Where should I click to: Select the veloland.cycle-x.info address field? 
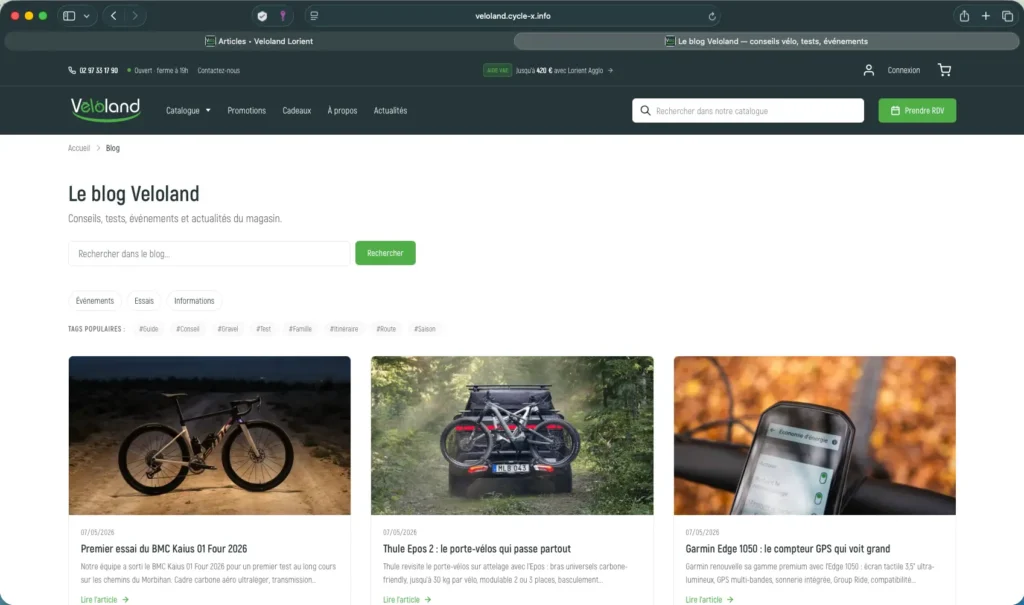point(513,16)
